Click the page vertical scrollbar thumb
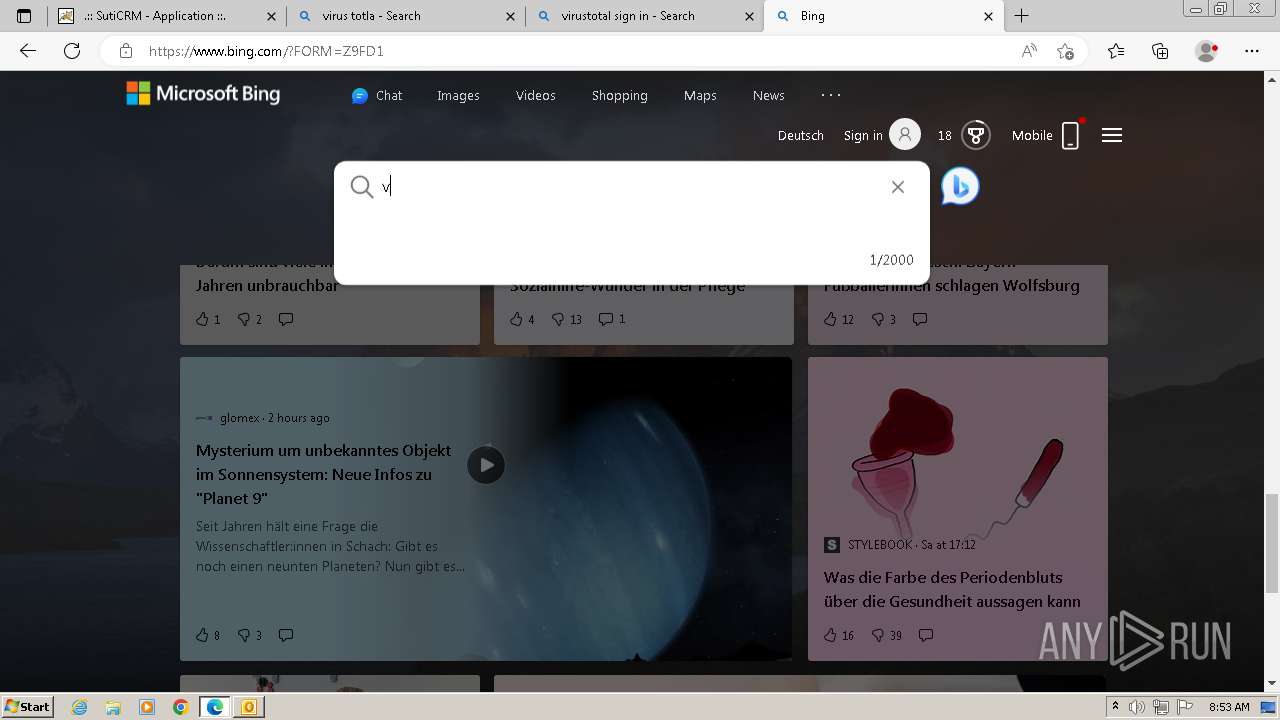1280x720 pixels. tap(1272, 542)
